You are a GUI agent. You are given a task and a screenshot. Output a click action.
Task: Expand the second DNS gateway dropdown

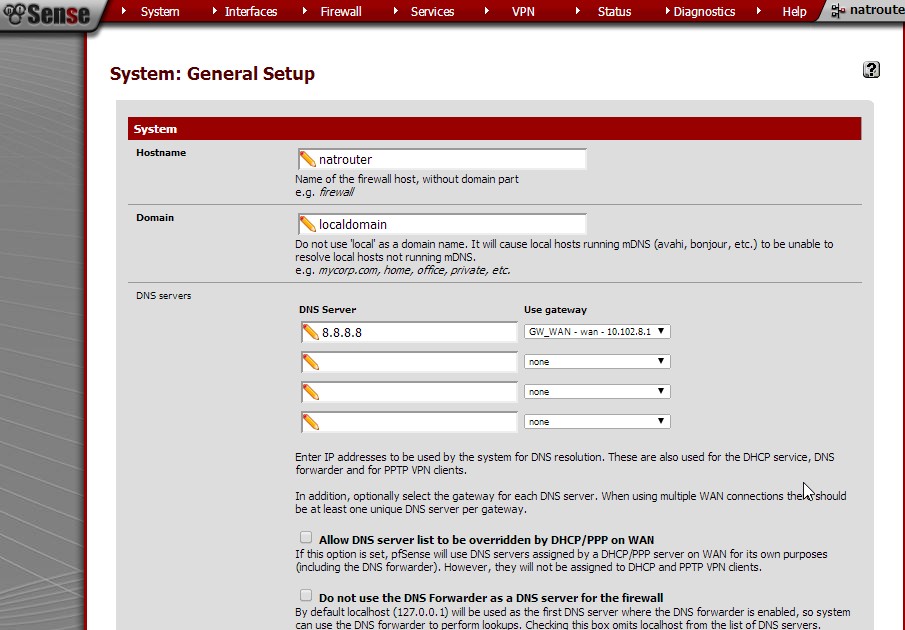(597, 362)
